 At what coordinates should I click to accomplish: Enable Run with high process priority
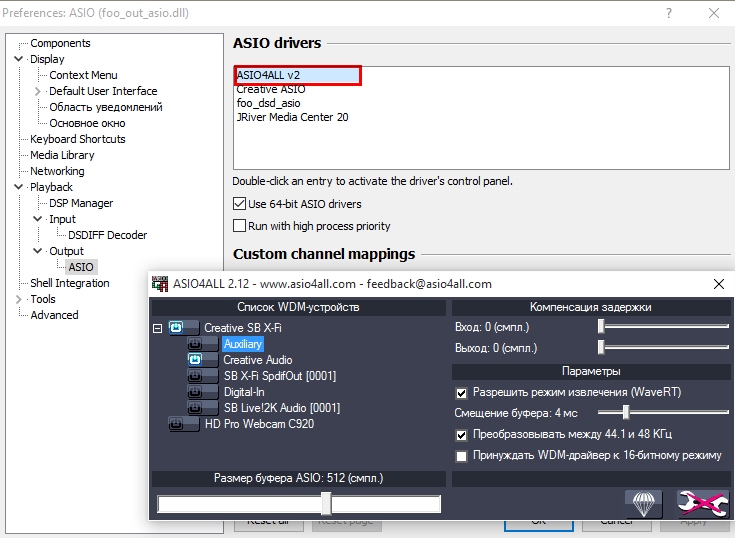[240, 226]
